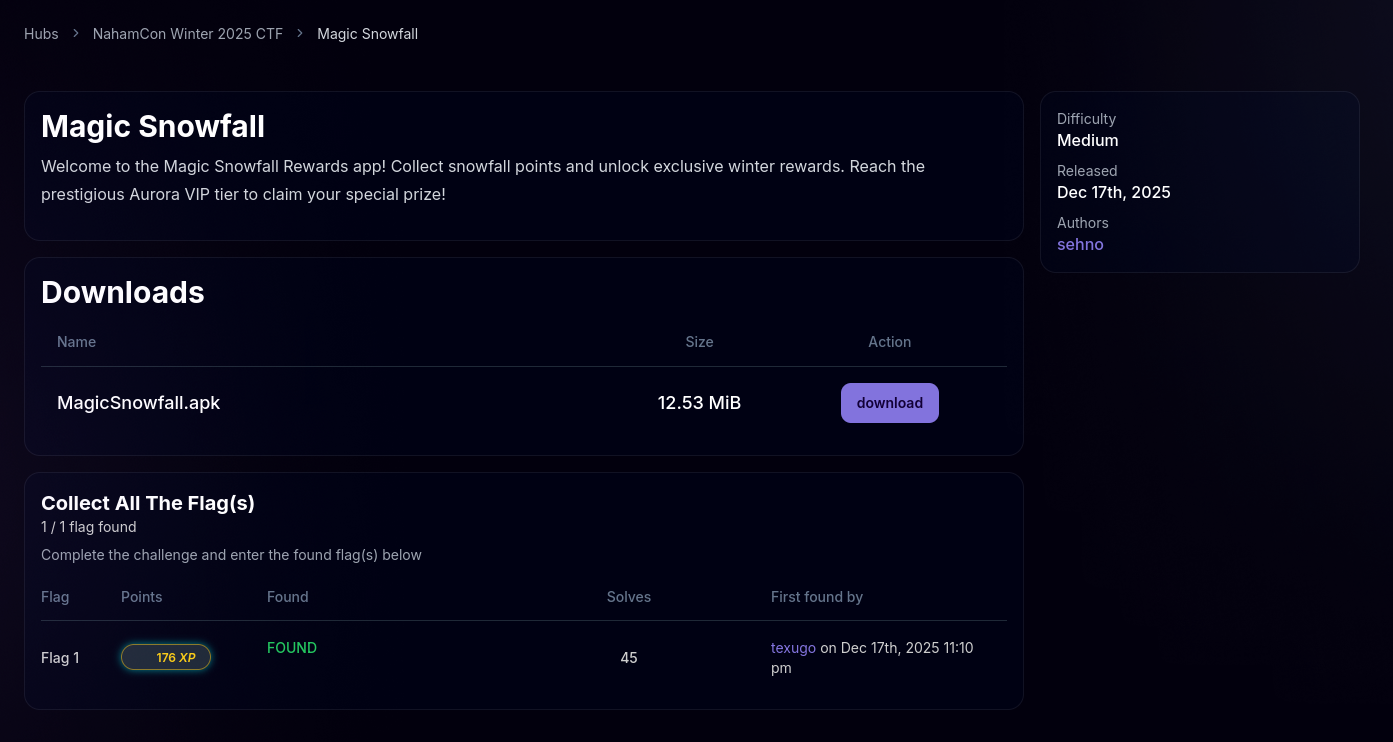Image resolution: width=1393 pixels, height=742 pixels.
Task: Select the Magic Snowfall breadcrumb item
Action: (x=367, y=34)
